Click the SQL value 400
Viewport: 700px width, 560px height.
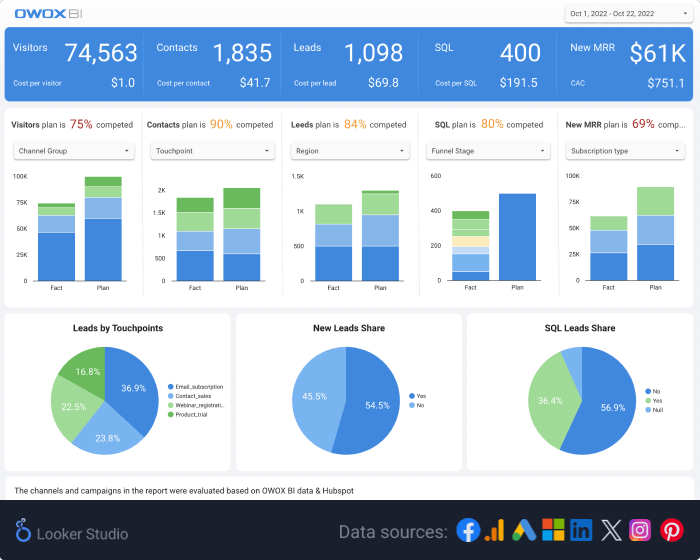(520, 53)
